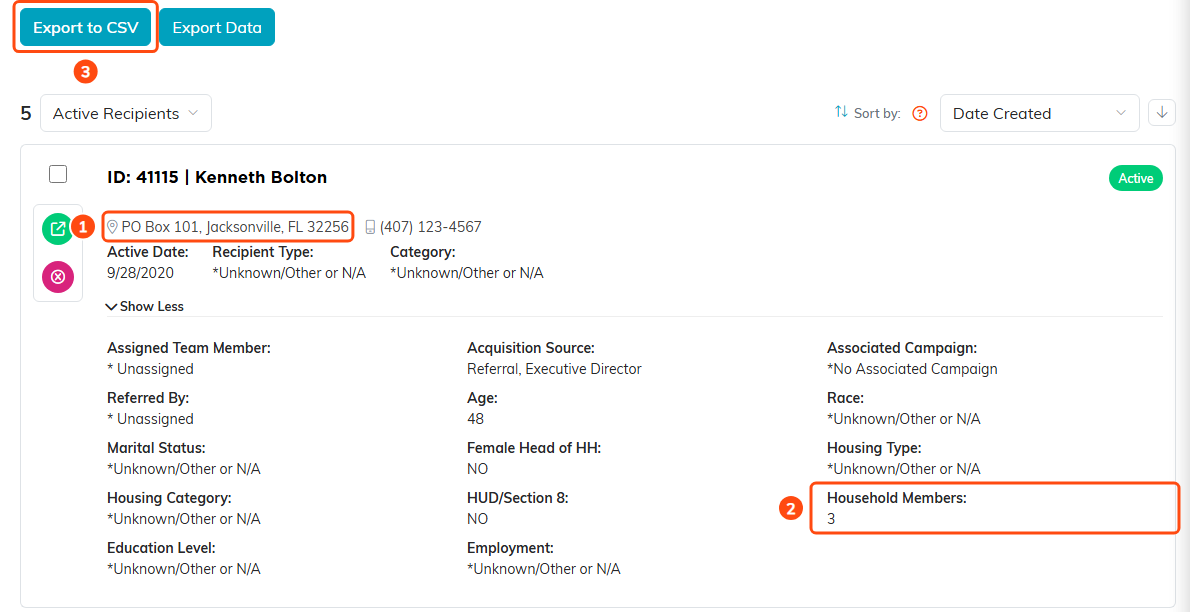Click Acquisition Source value Referral, Executive Director
This screenshot has height=612, width=1190.
coord(554,369)
